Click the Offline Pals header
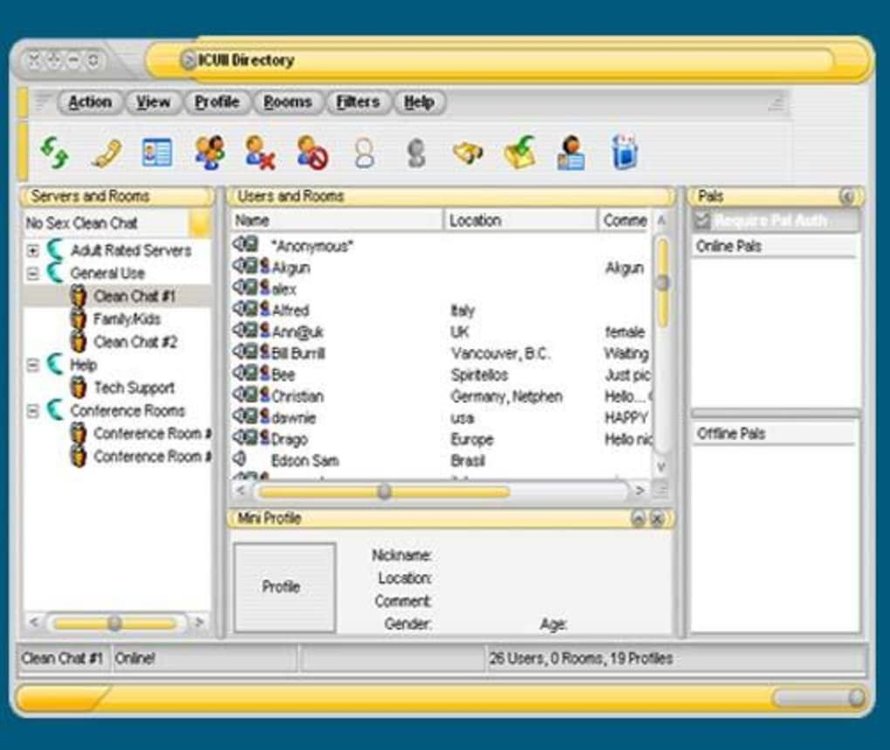890x750 pixels. pyautogui.click(x=774, y=434)
